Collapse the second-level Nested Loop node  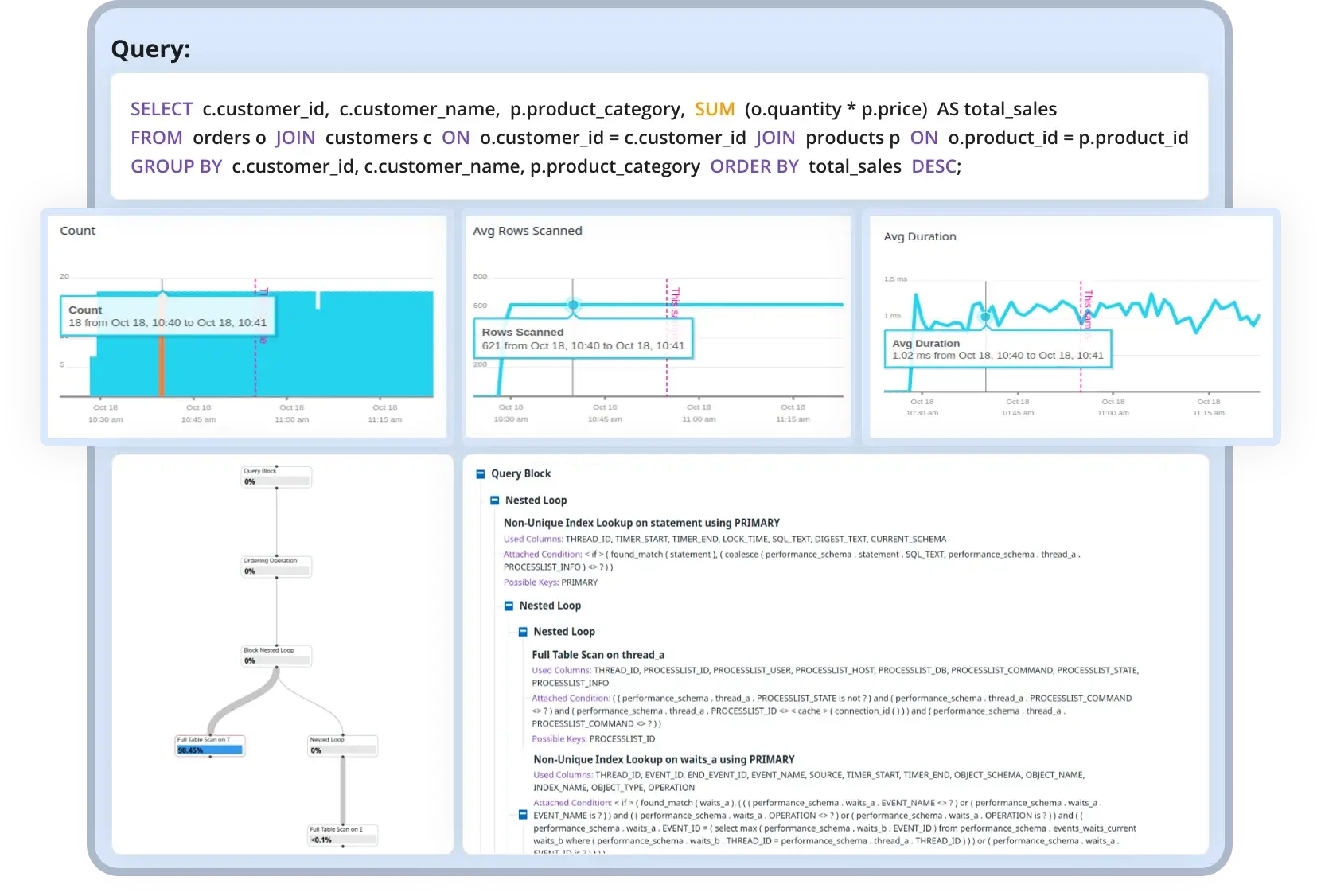coord(509,606)
